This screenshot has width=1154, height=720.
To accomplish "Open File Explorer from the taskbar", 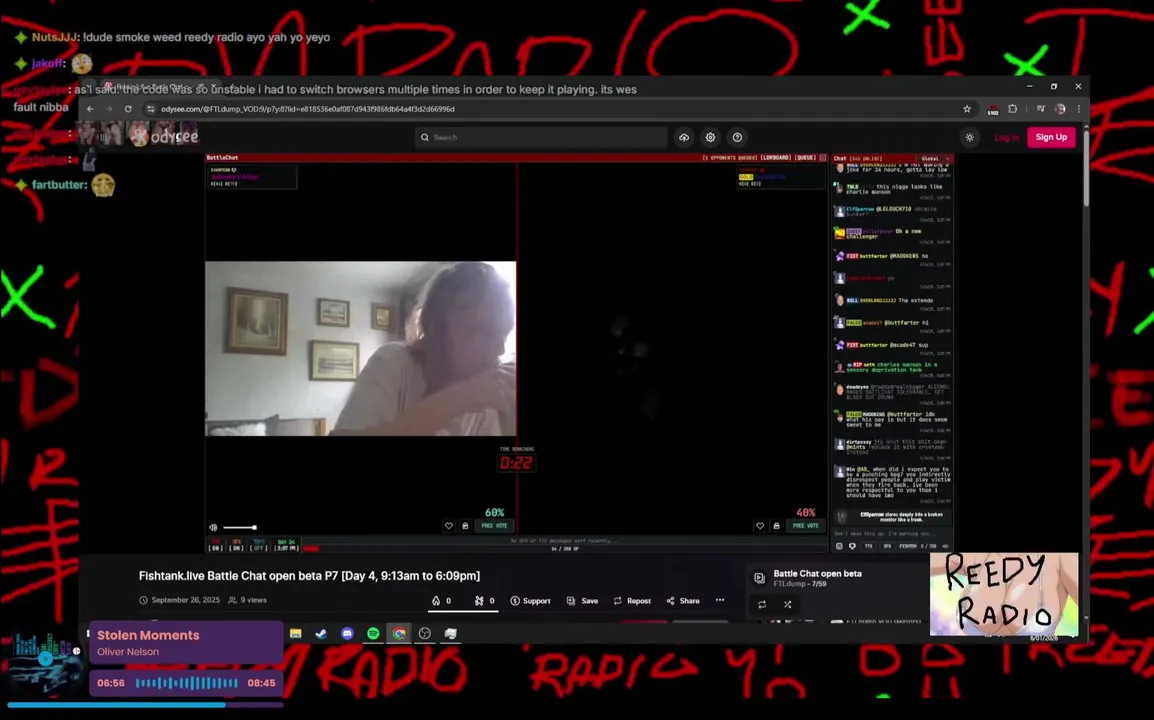I will point(296,634).
